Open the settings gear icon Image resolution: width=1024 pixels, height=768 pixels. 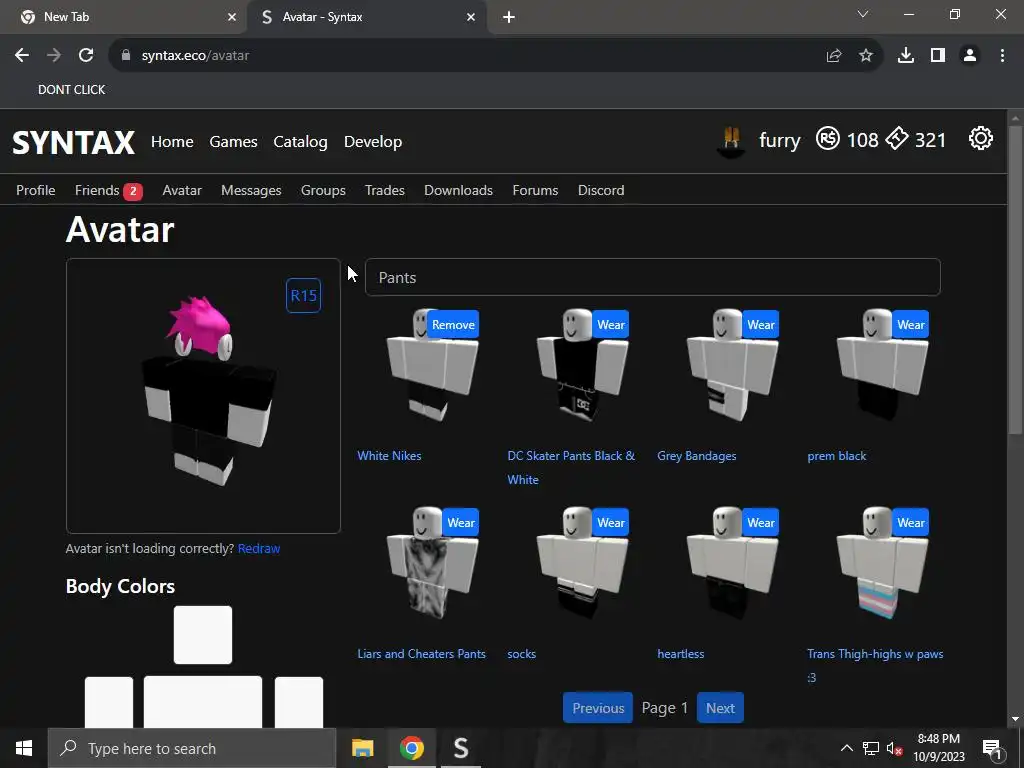pos(980,138)
